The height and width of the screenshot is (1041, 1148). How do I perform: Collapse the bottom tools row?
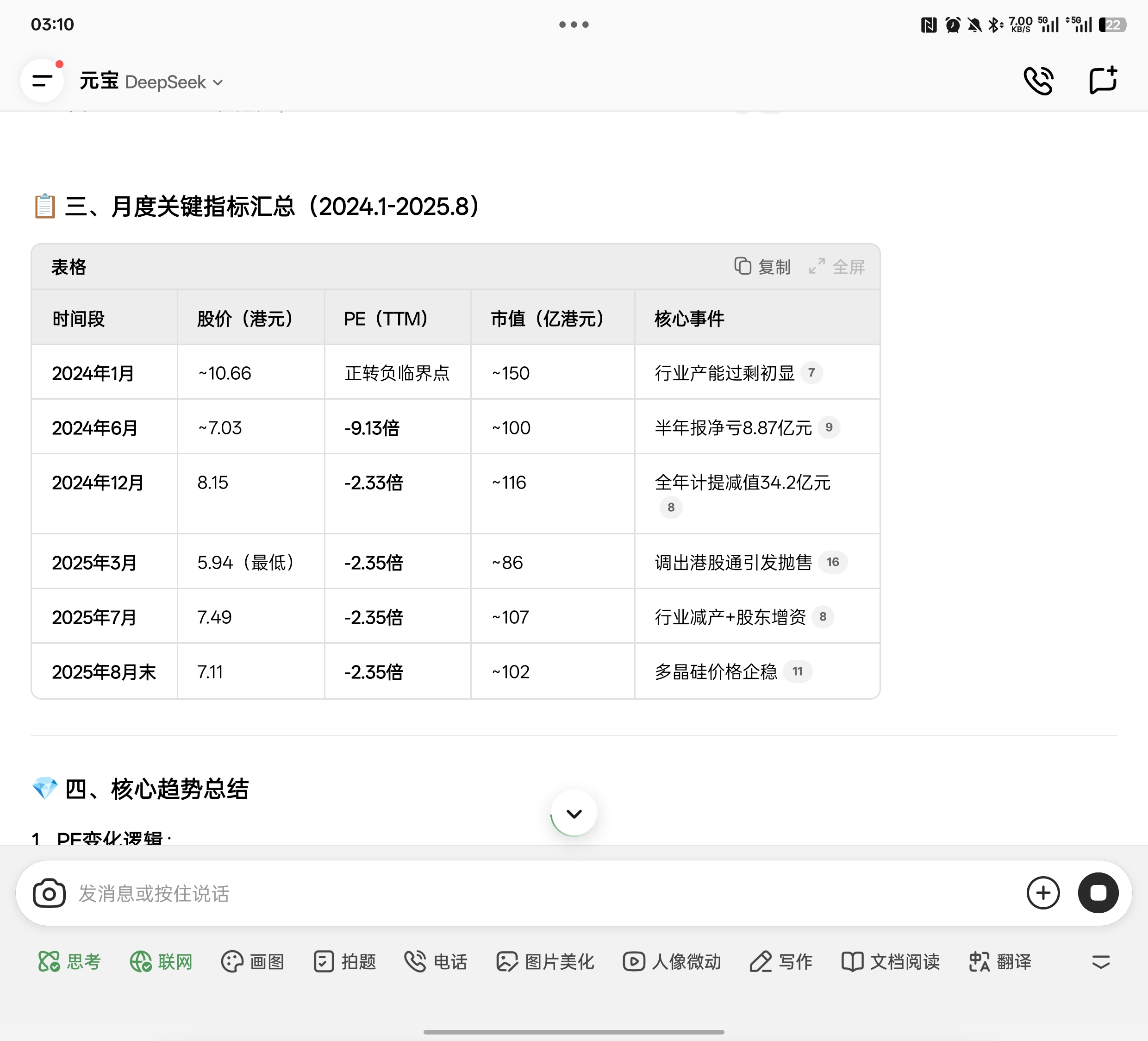[1101, 962]
